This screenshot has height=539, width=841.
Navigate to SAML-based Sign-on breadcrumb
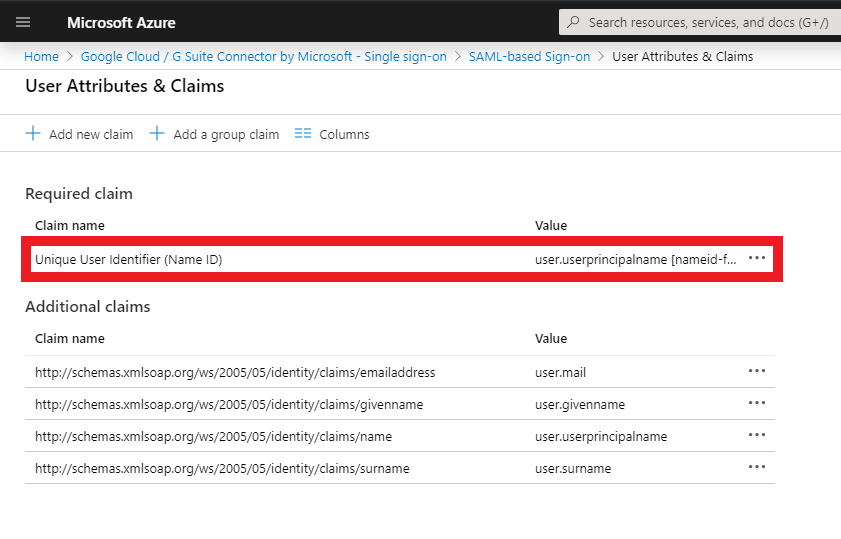coord(529,57)
